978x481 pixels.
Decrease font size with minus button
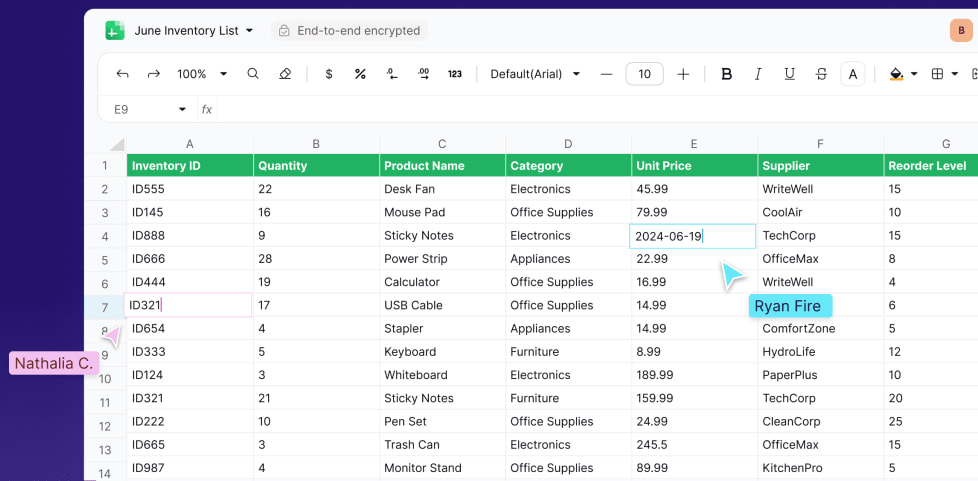pyautogui.click(x=606, y=74)
